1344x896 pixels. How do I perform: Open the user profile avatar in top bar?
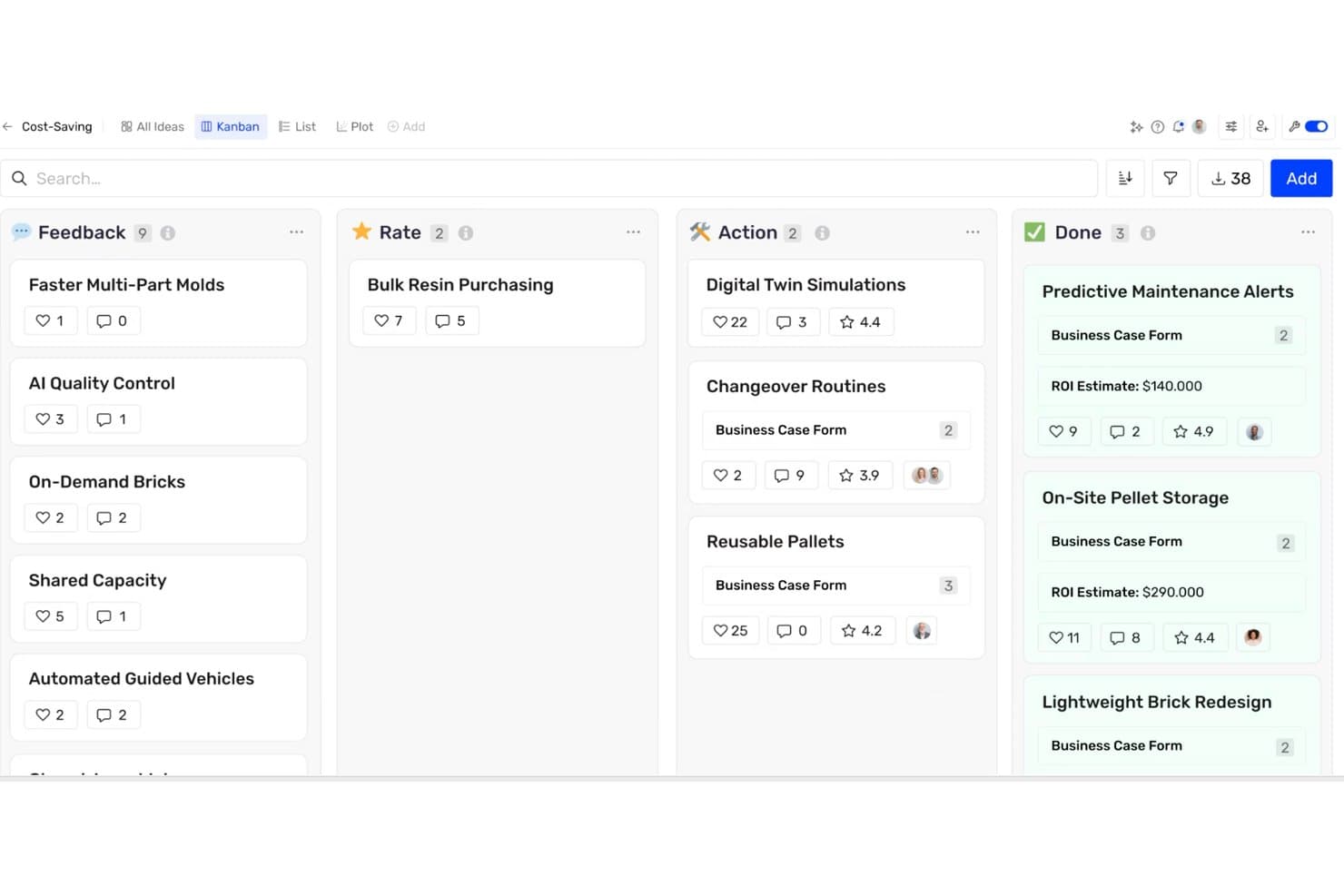[1199, 127]
